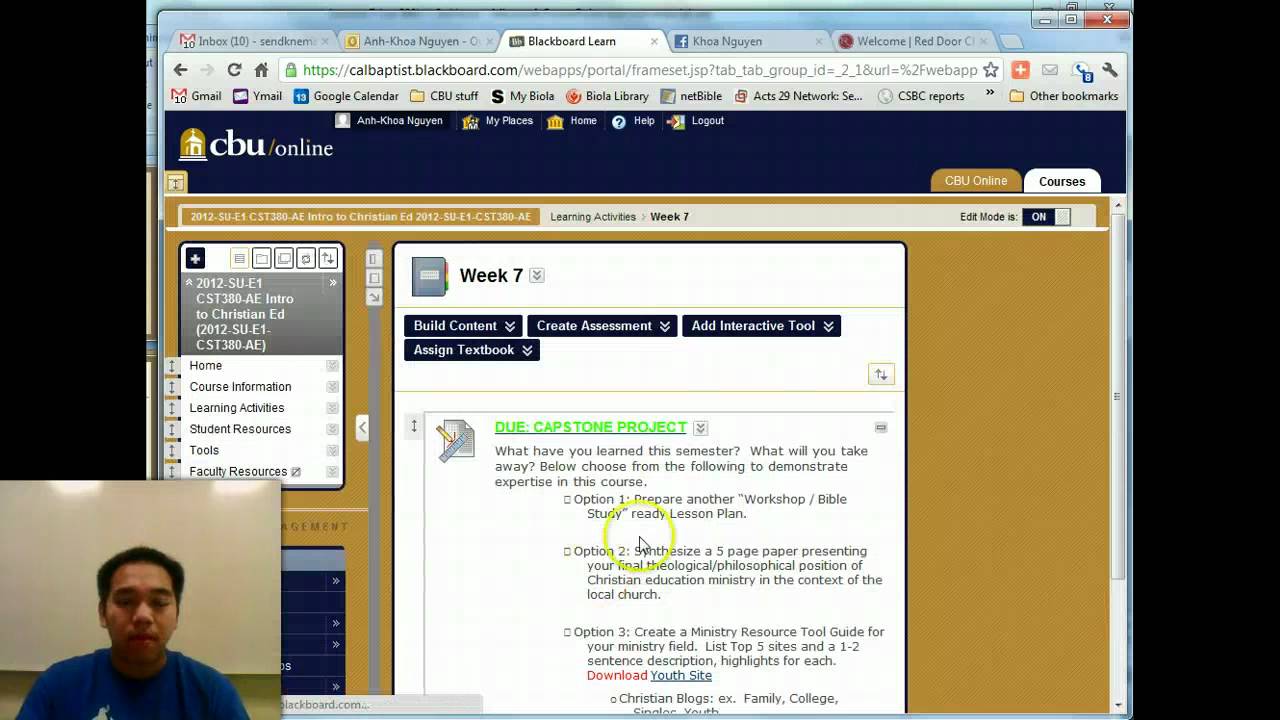Log out of Blackboard

[x=695, y=121]
